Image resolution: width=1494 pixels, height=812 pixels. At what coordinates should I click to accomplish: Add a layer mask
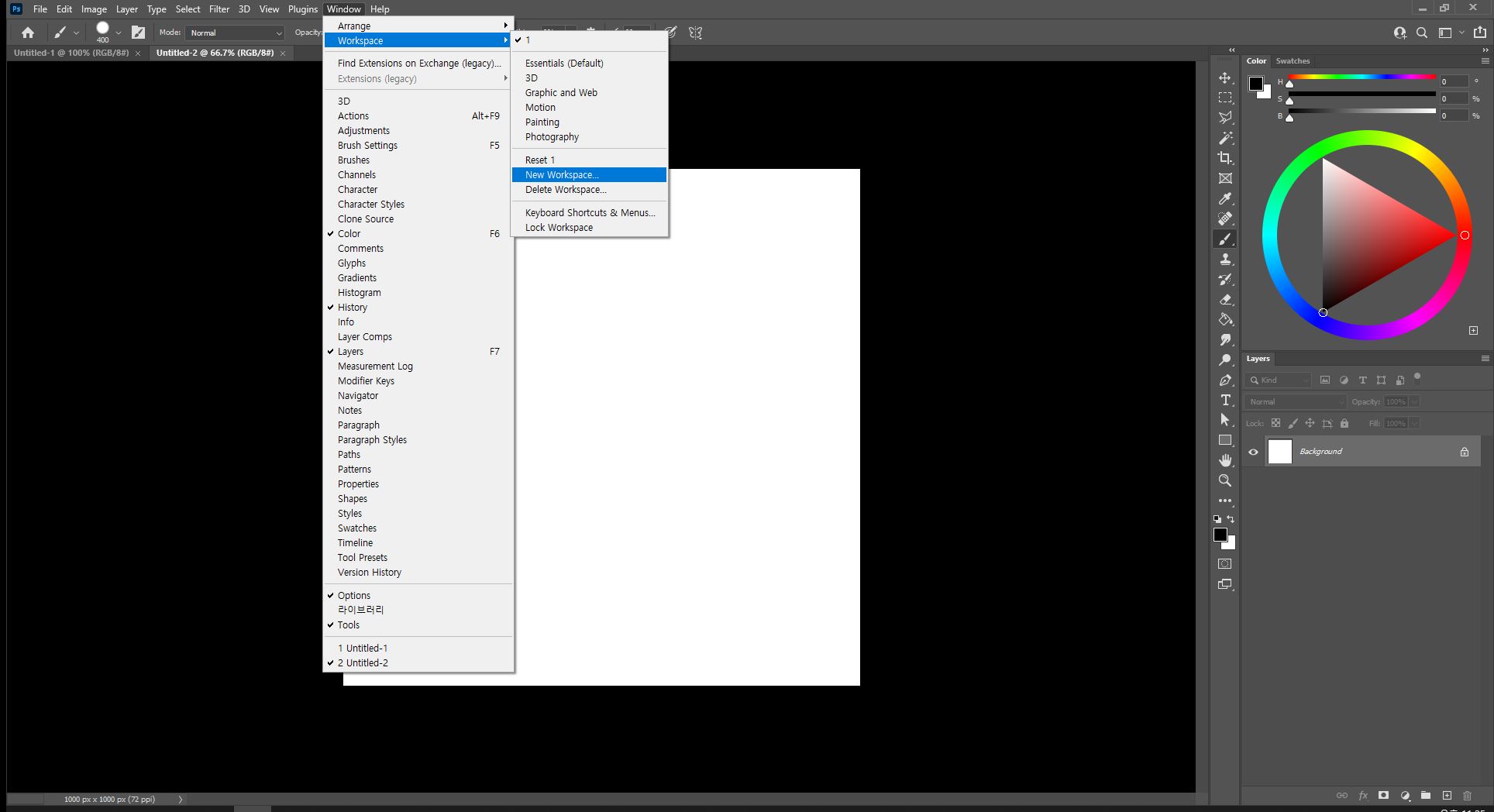[1383, 796]
